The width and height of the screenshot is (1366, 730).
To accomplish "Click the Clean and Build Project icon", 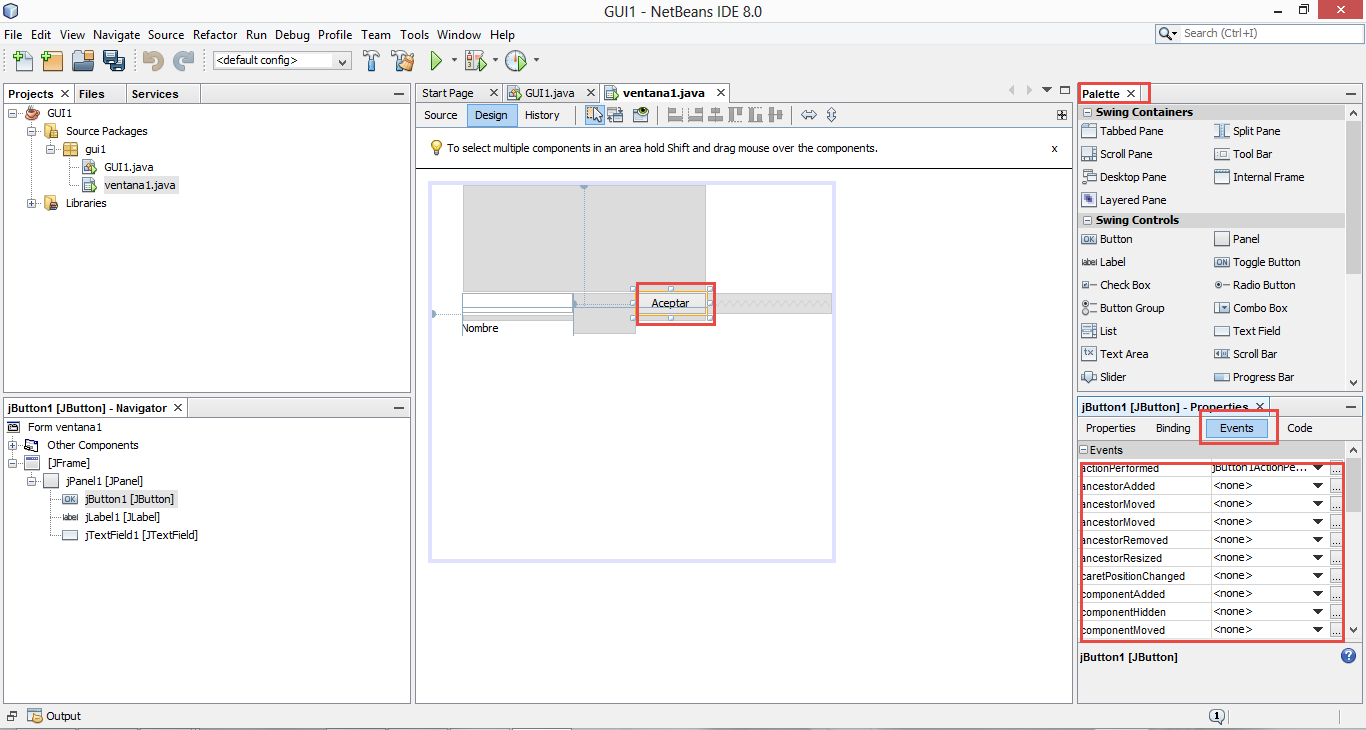I will [402, 61].
